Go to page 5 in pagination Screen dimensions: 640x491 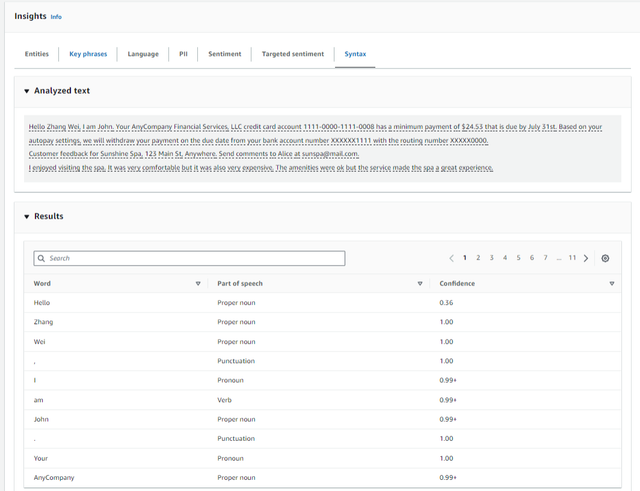tap(518, 258)
